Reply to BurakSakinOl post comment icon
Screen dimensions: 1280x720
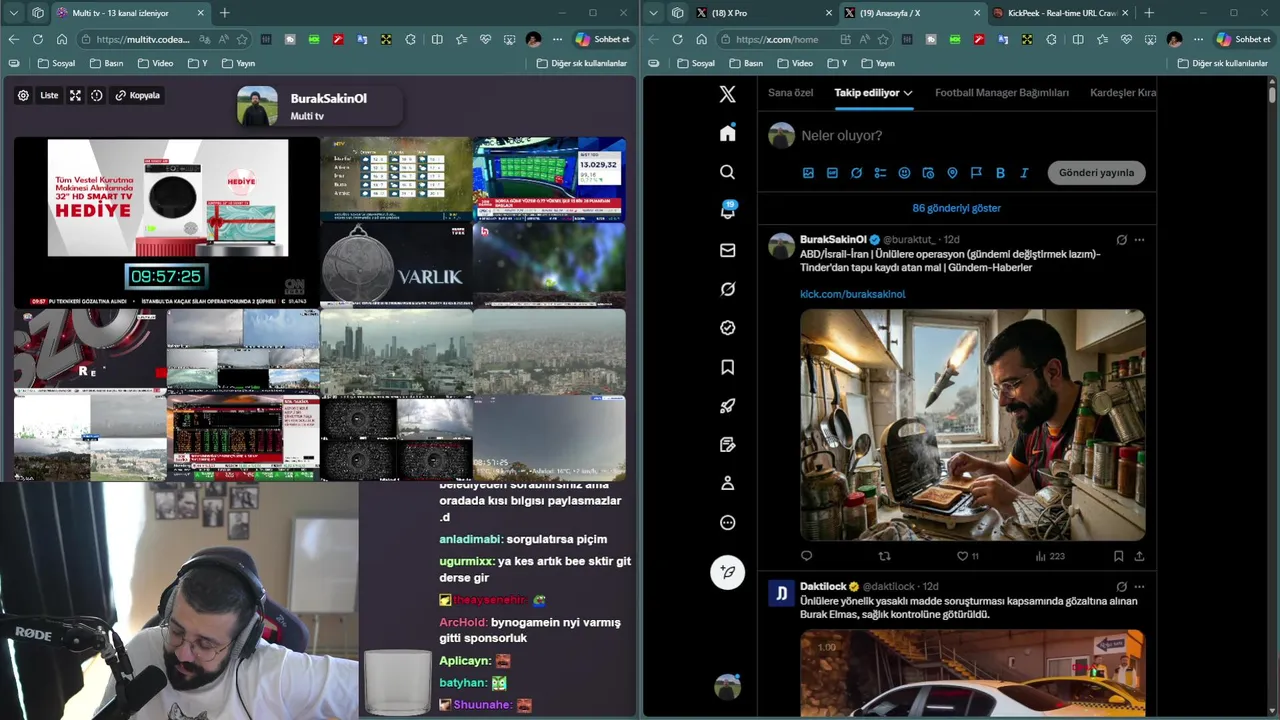coord(806,556)
